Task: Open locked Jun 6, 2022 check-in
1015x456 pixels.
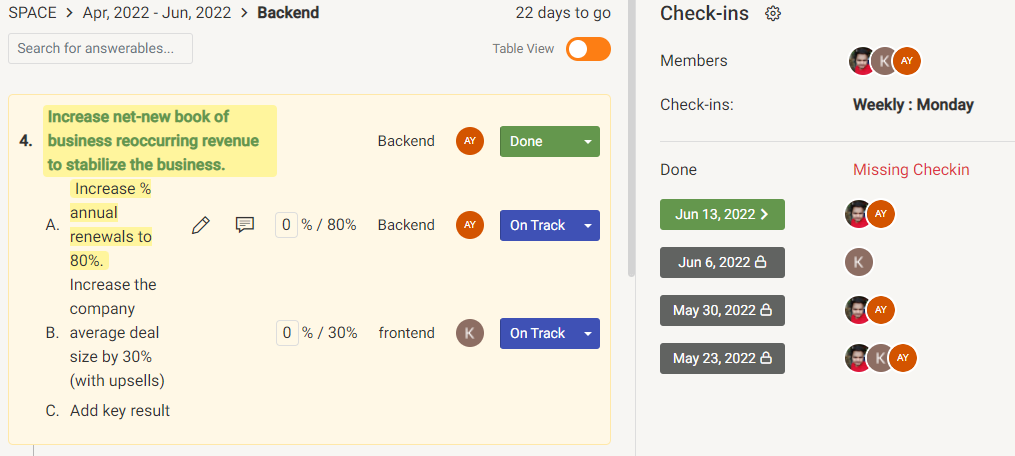Action: (722, 262)
